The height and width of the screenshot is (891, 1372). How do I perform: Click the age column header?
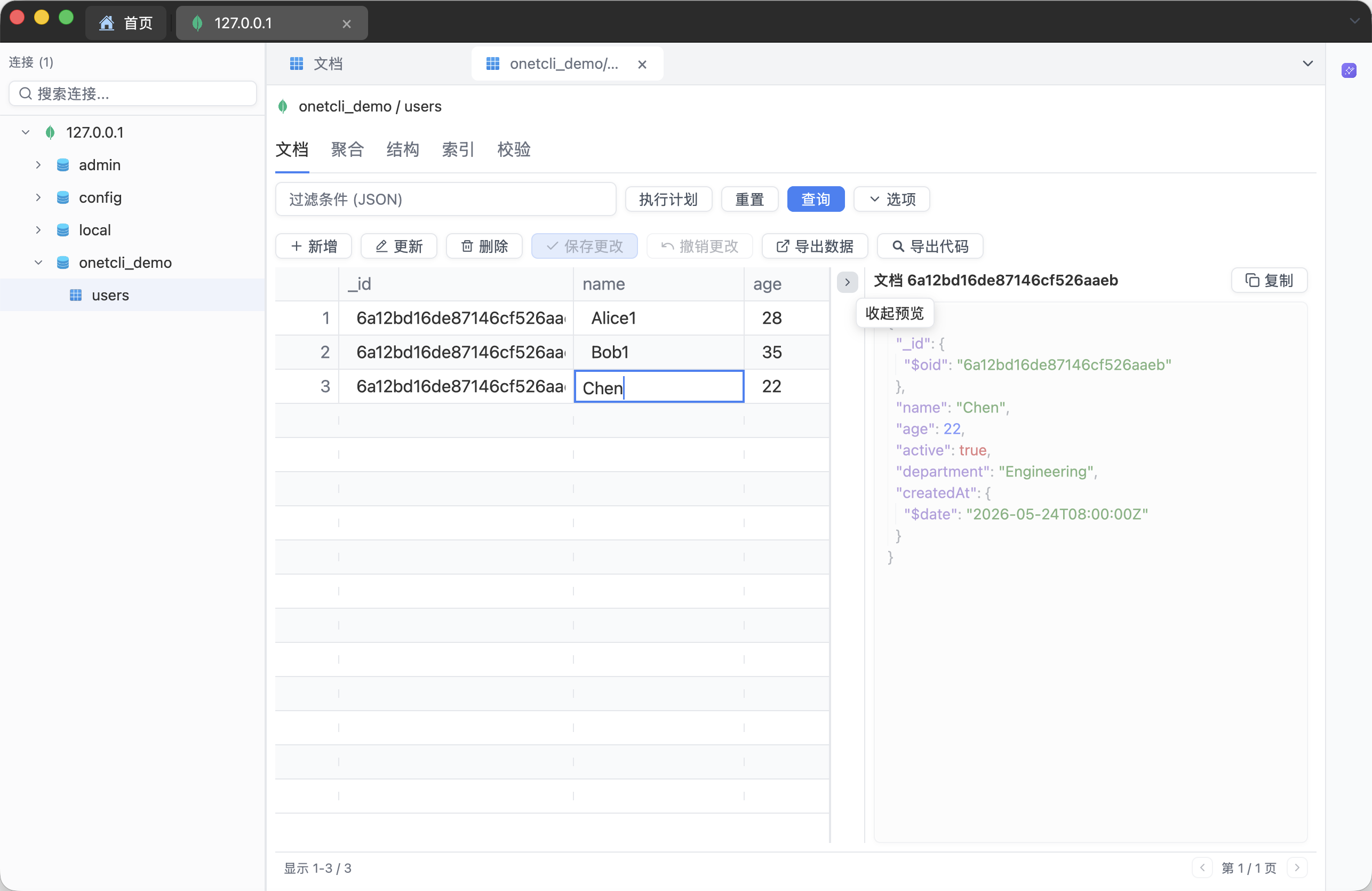pyautogui.click(x=787, y=284)
